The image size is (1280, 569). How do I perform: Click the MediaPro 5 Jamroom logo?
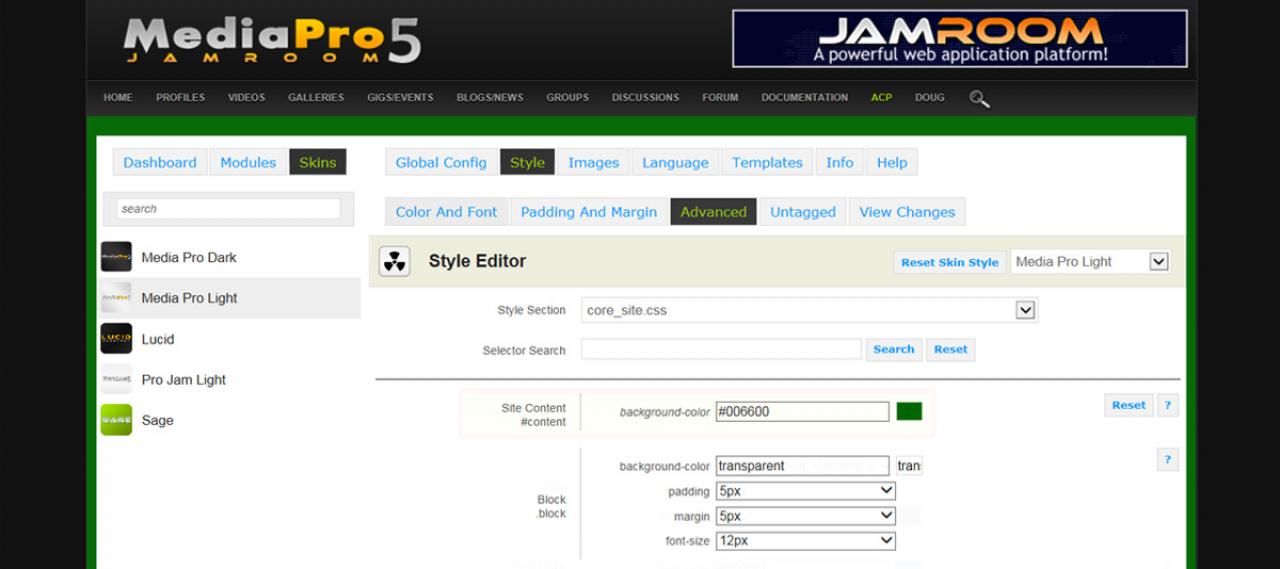coord(271,42)
